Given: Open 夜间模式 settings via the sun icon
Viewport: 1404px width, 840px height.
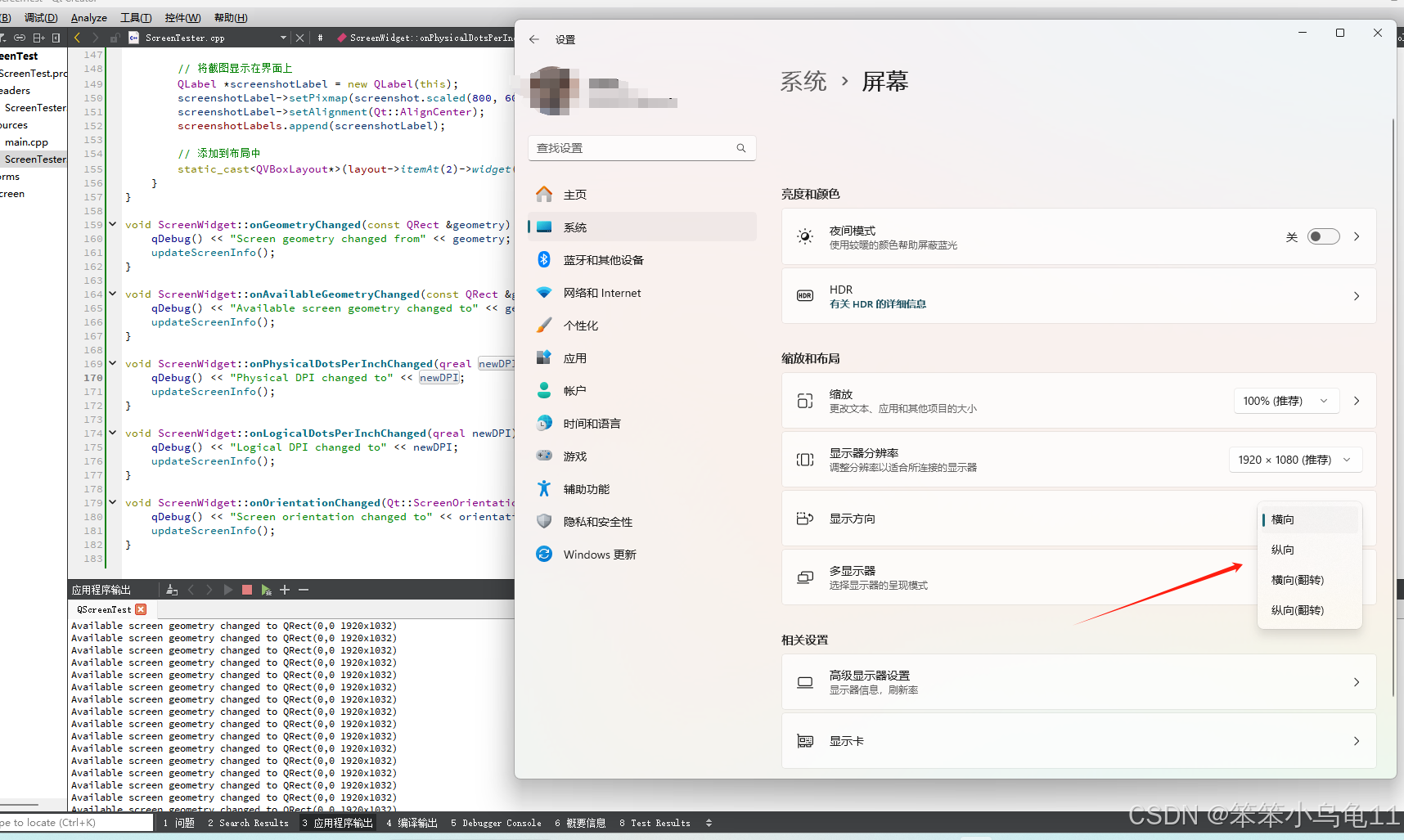Looking at the screenshot, I should [805, 236].
